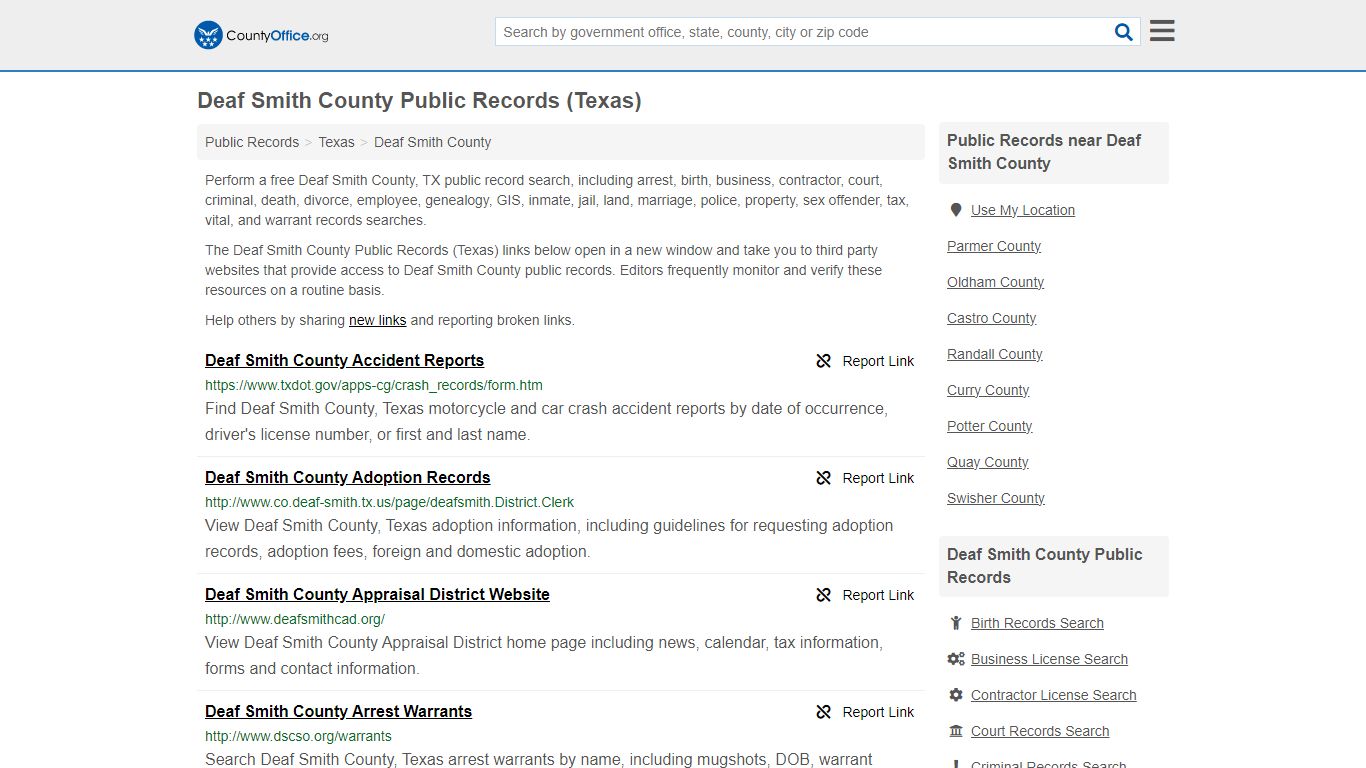
Task: Open Curry County records
Action: pos(988,390)
